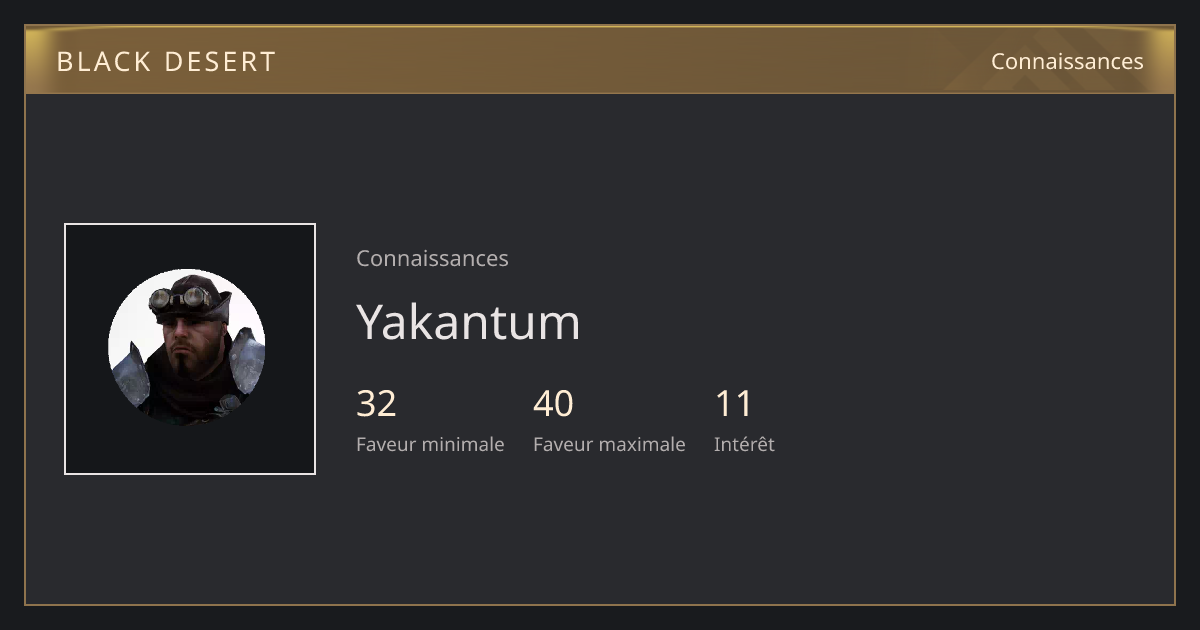This screenshot has width=1200, height=630.
Task: Click the interest value 11
Action: click(x=733, y=404)
